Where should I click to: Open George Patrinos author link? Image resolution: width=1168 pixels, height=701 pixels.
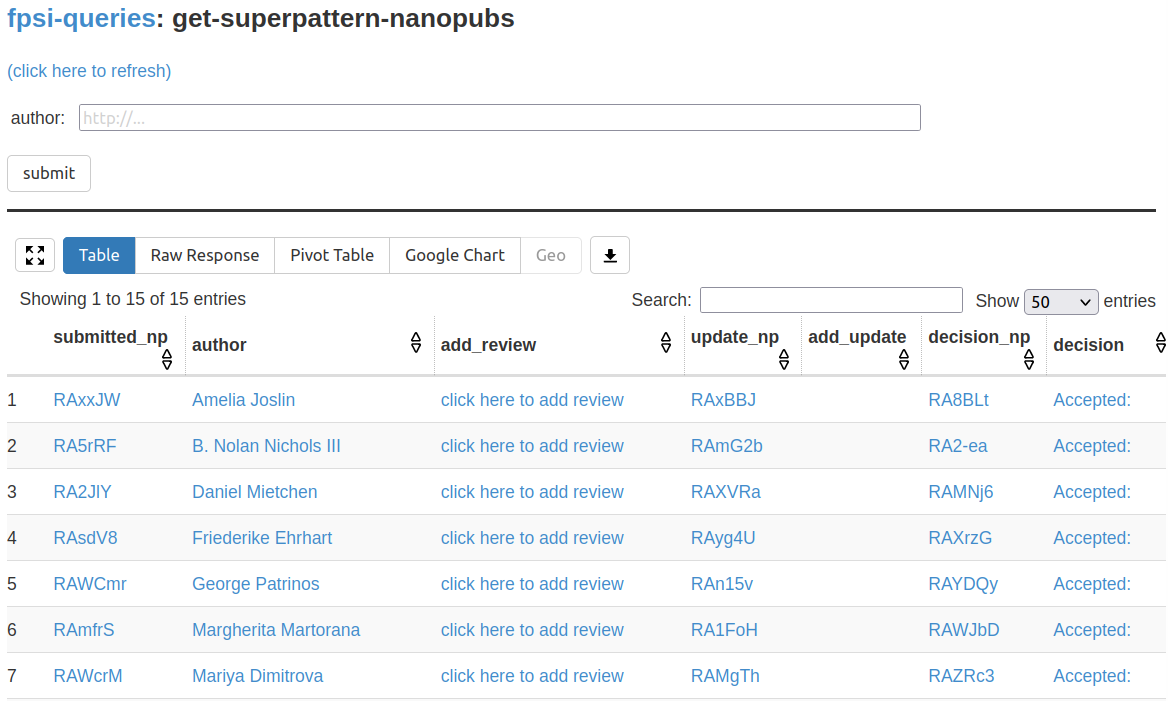(x=256, y=584)
